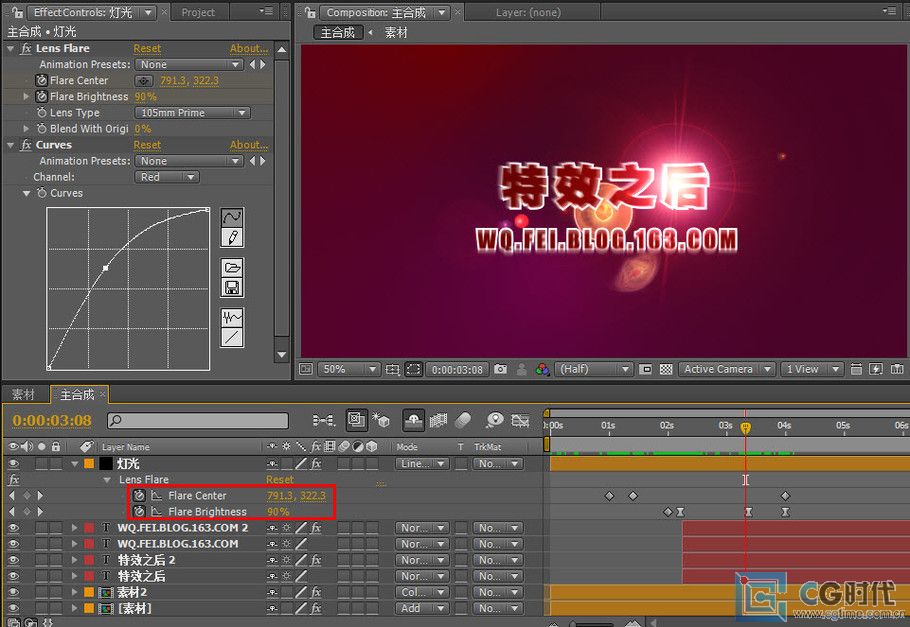This screenshot has width=910, height=627.
Task: Toggle the Flare Center stopwatch in Effect Controls
Action: tap(41, 81)
